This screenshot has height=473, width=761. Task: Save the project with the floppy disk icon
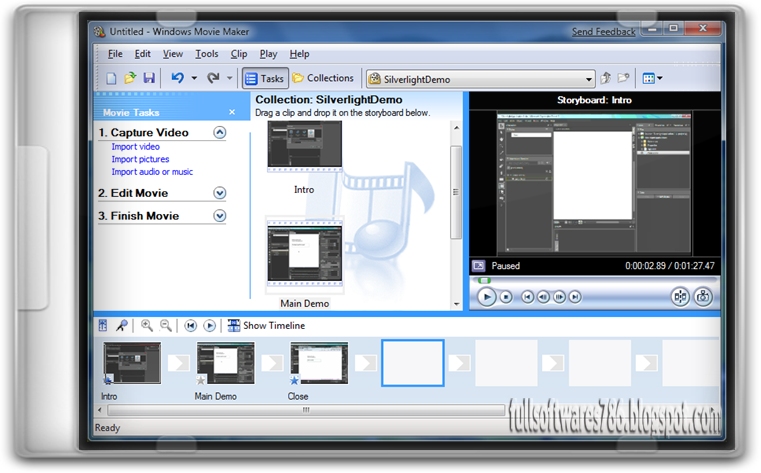point(149,78)
